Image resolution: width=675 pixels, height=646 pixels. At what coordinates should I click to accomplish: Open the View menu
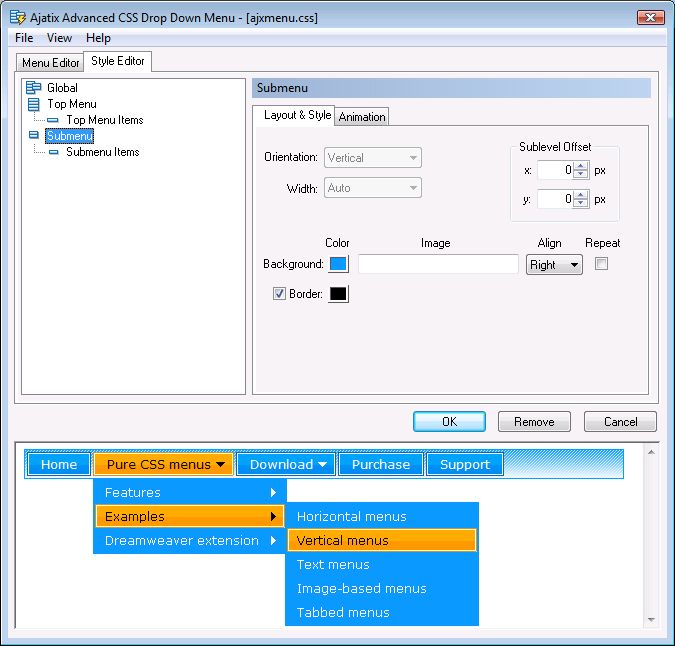pos(59,38)
